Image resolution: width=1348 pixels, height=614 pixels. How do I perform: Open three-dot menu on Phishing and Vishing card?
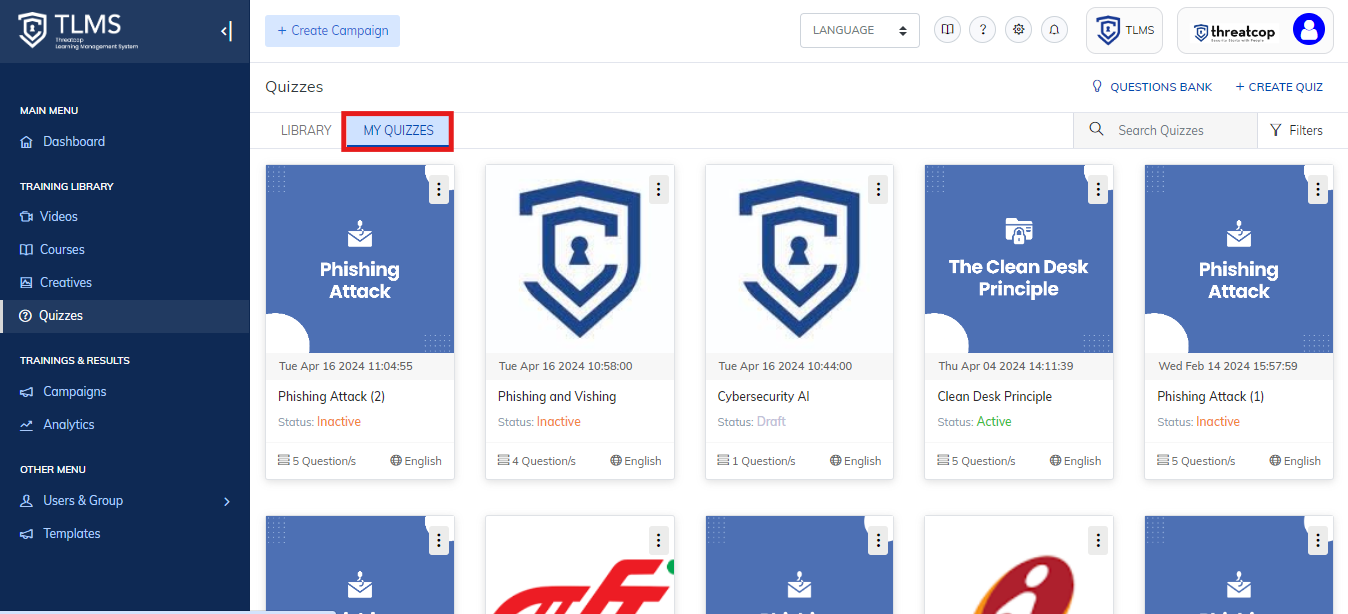[658, 189]
